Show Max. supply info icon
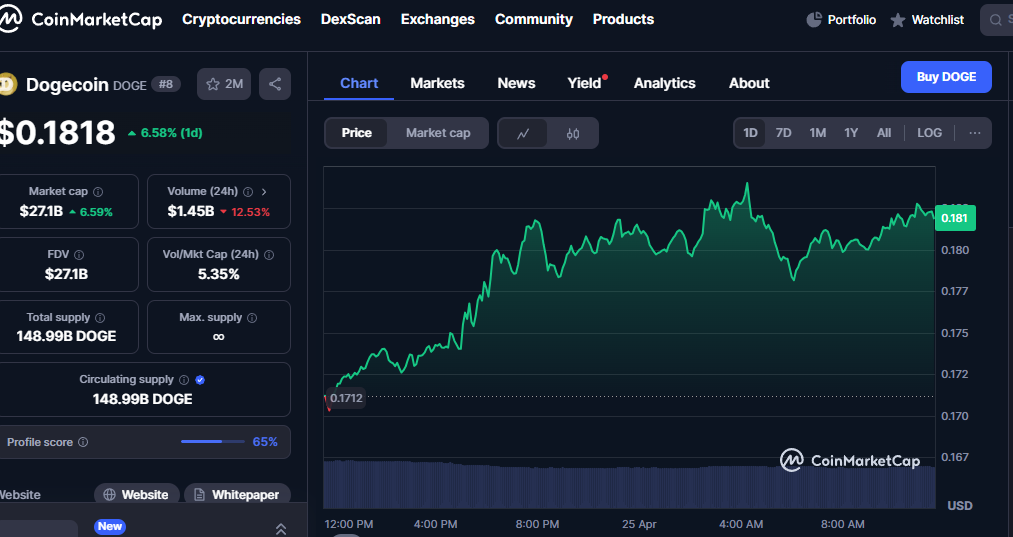This screenshot has width=1013, height=537. pos(252,318)
